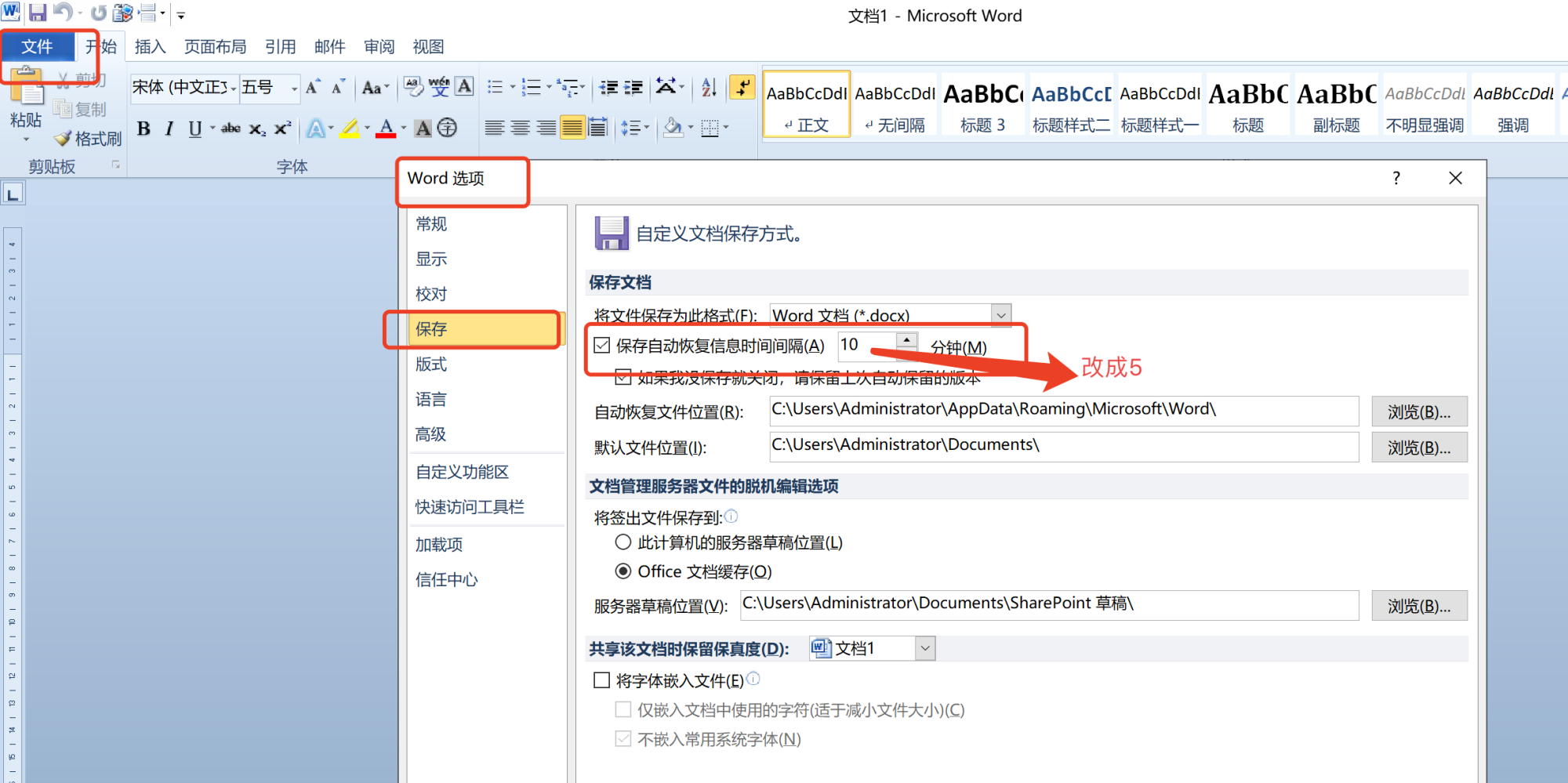Click the red font color A swatch
This screenshot has height=783, width=1568.
386,129
